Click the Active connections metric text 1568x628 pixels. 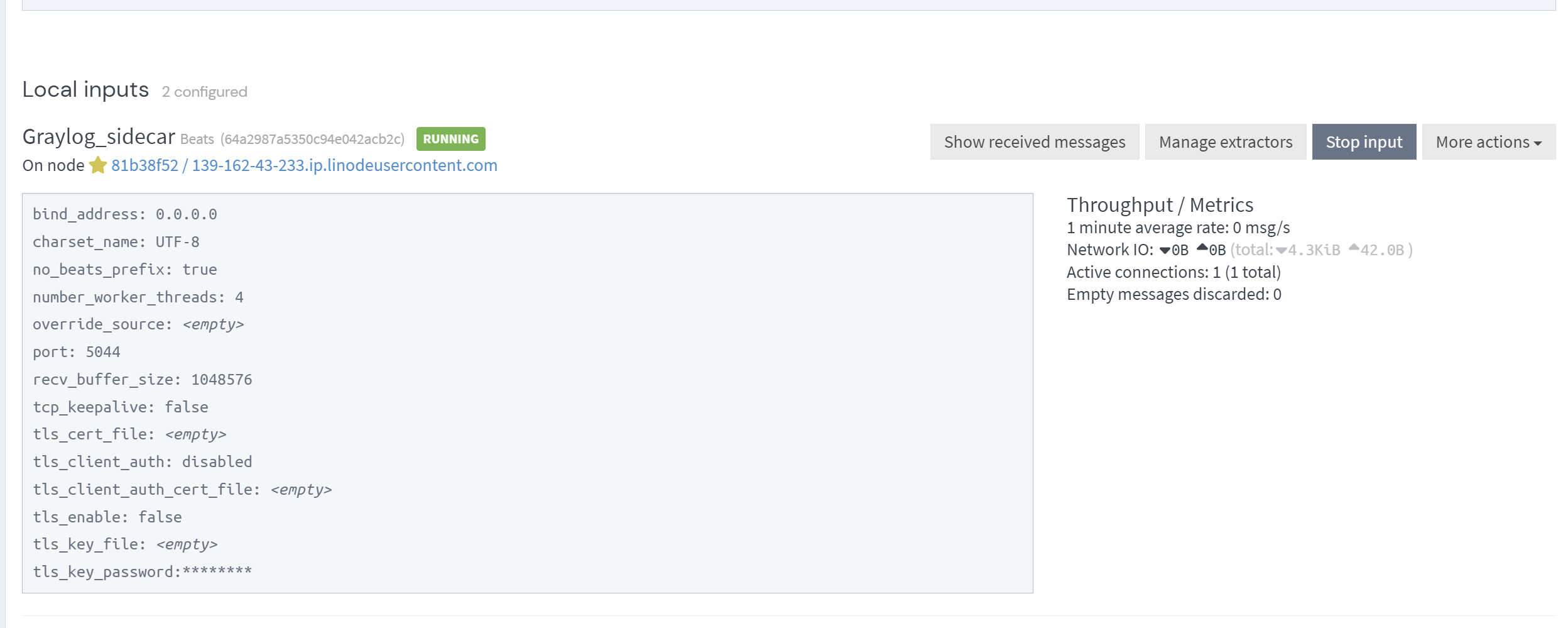[x=1173, y=272]
